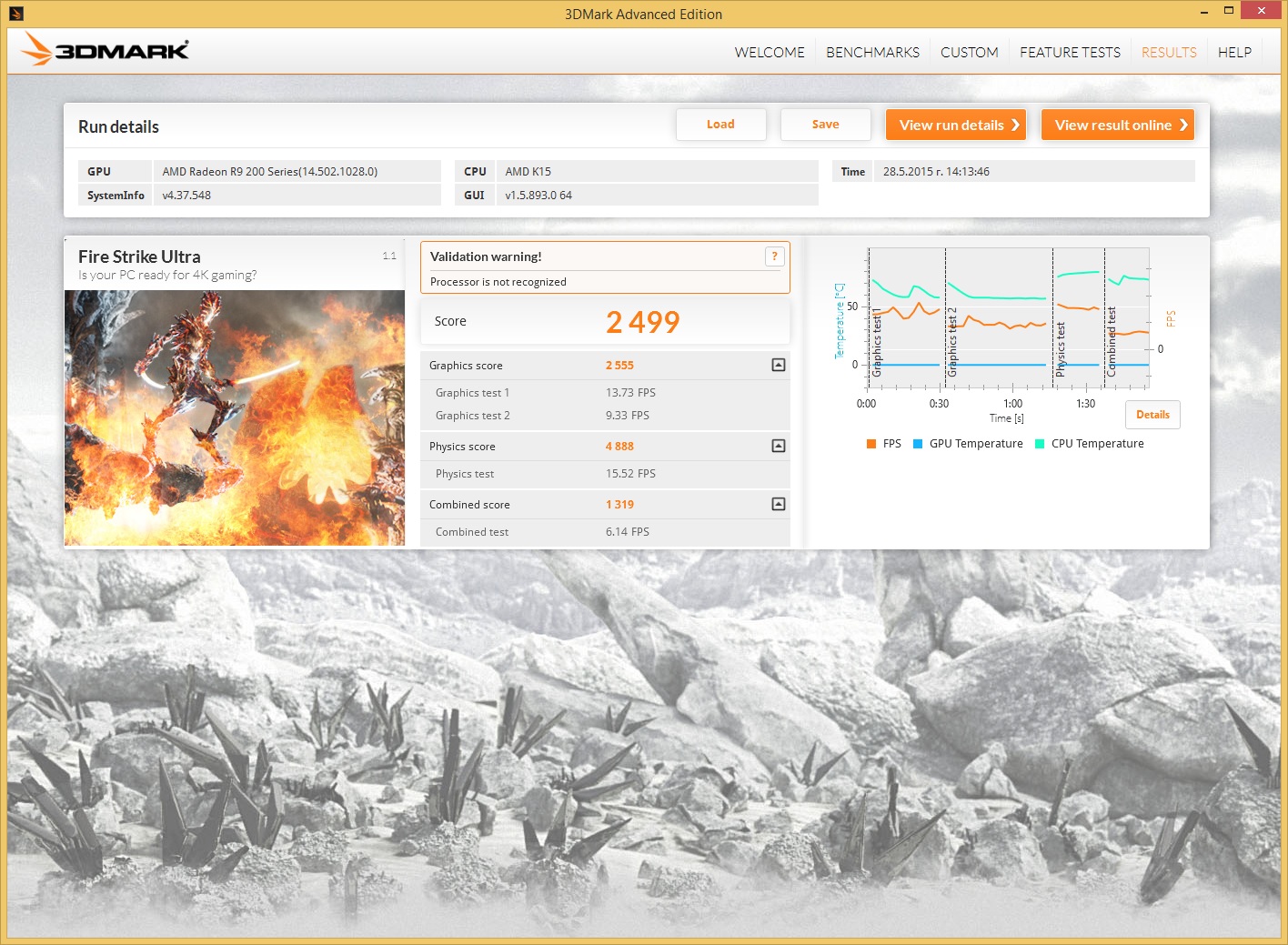Click 'Is your PC ready for 4K gaming?' subtitle

click(167, 275)
